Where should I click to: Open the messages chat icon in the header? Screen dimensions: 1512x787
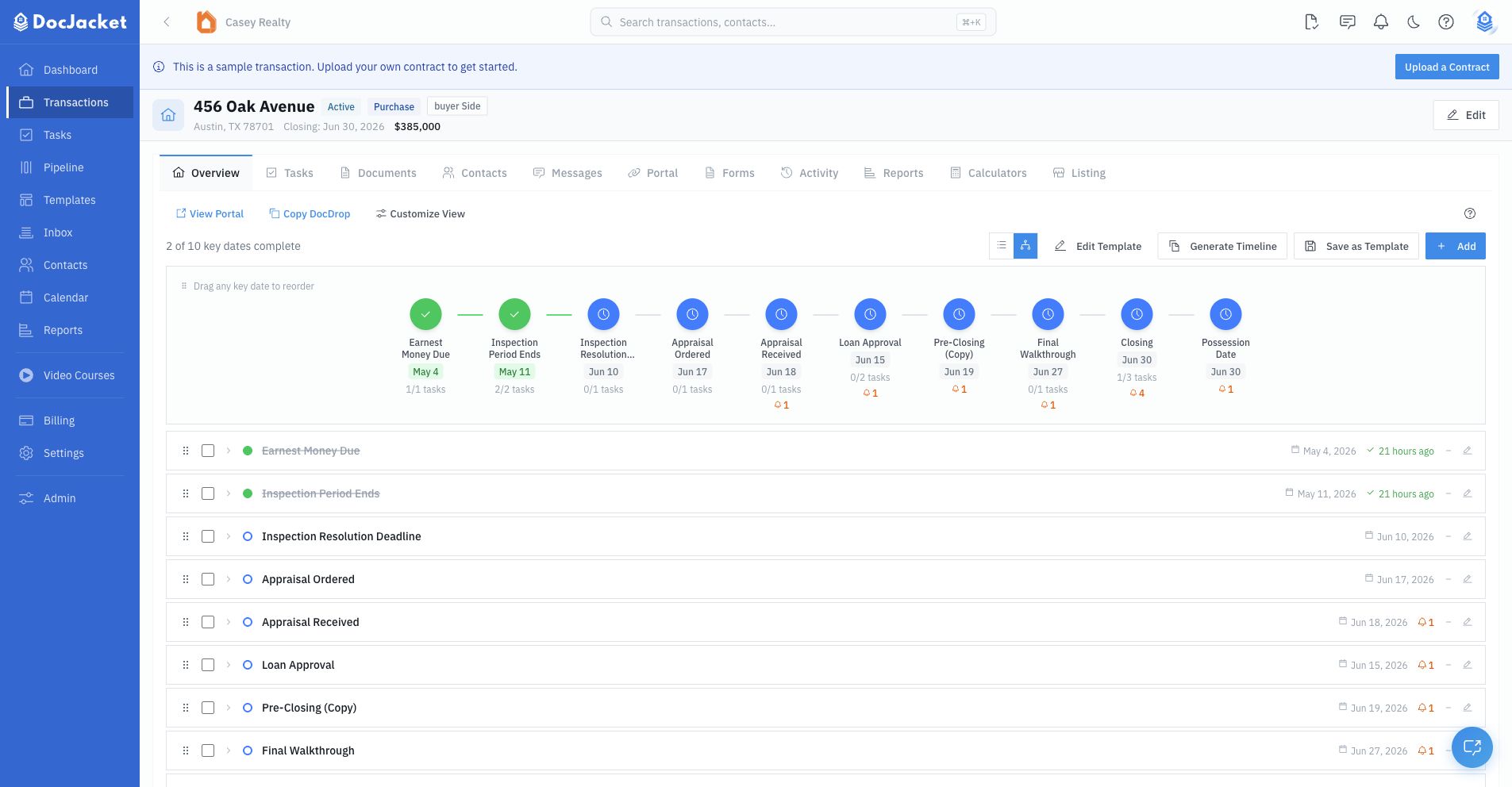(1347, 22)
